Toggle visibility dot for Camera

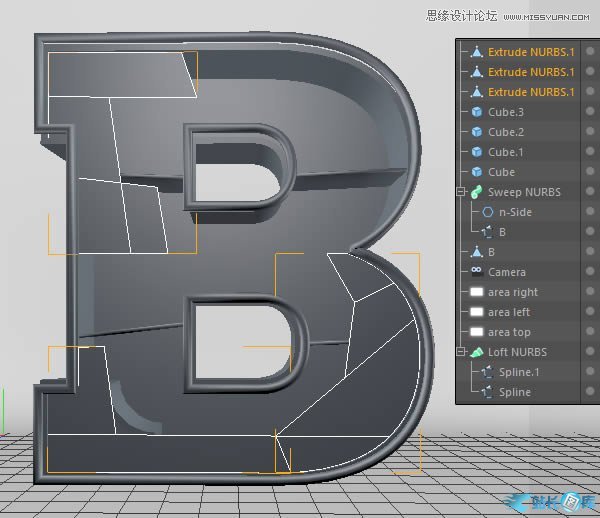591,272
